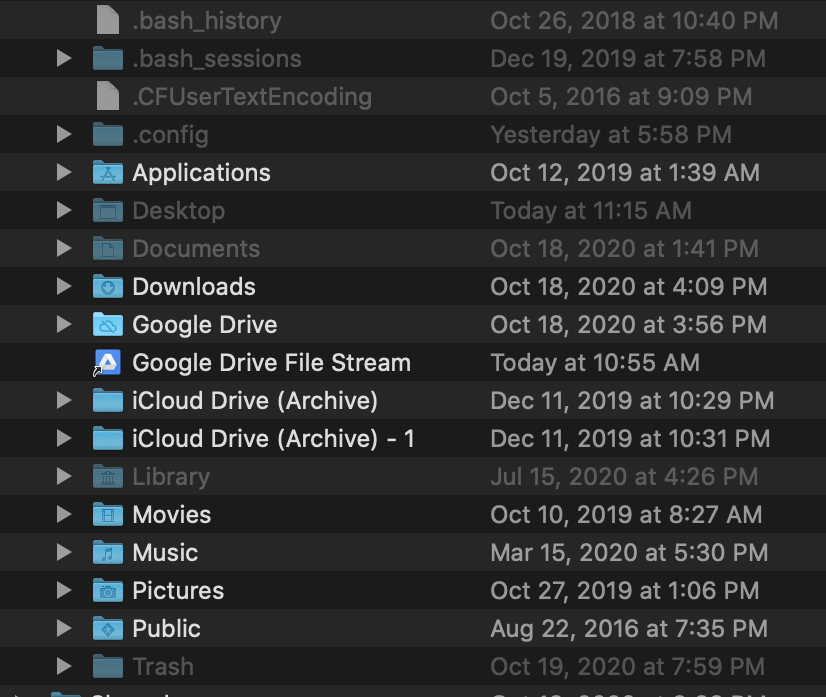Screen dimensions: 826x697
Task: Select the Documents folder row
Action: (196, 248)
